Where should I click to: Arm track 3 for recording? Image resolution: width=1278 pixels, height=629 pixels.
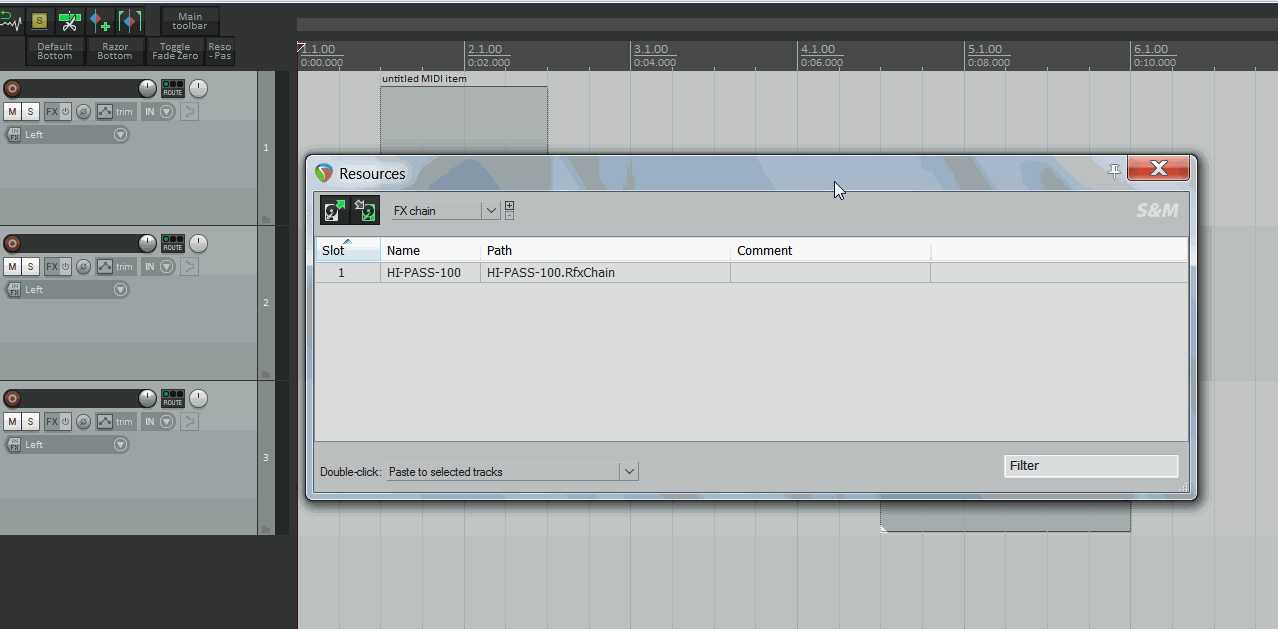pyautogui.click(x=12, y=398)
